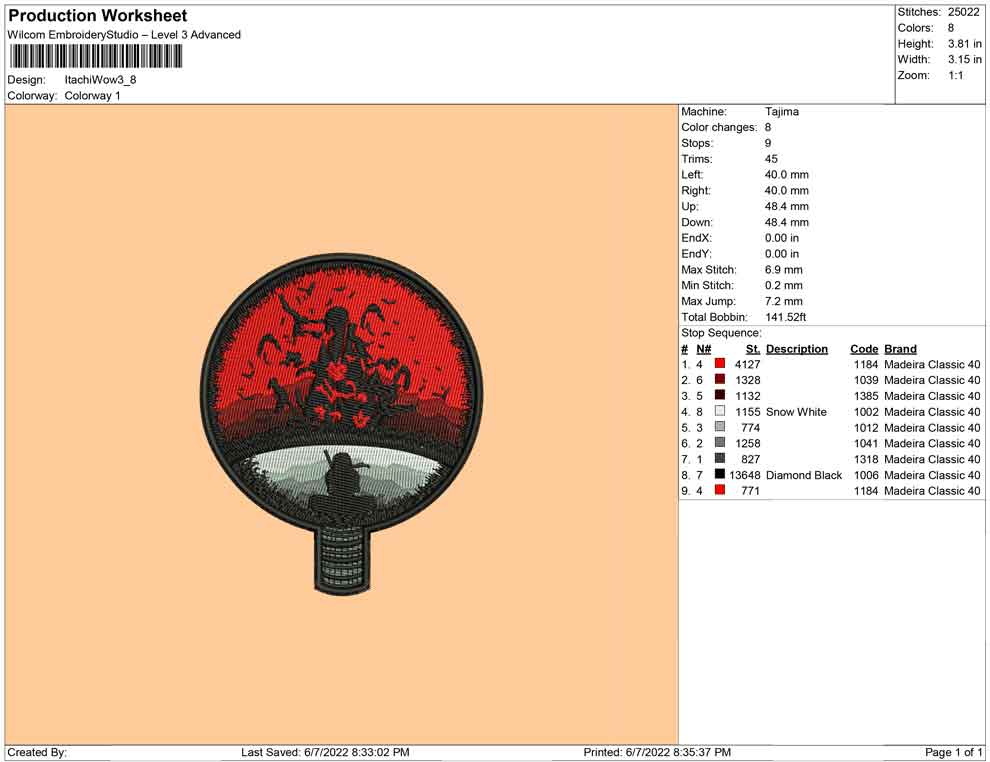Click stitch count '4127' in row 1
The image size is (990, 762).
(x=748, y=364)
